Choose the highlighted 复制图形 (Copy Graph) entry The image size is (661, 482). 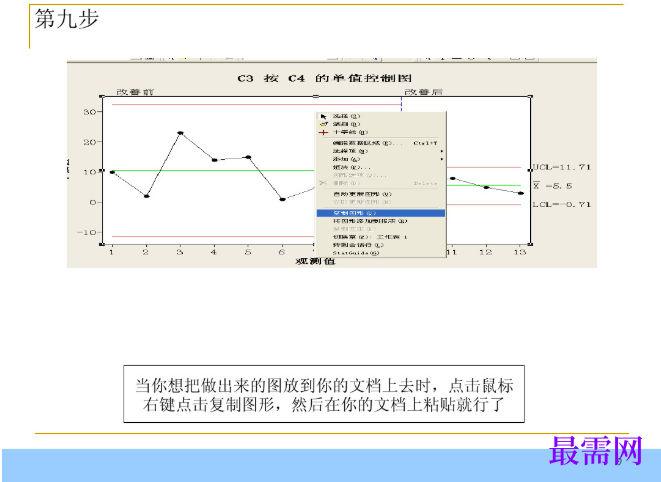[381, 213]
